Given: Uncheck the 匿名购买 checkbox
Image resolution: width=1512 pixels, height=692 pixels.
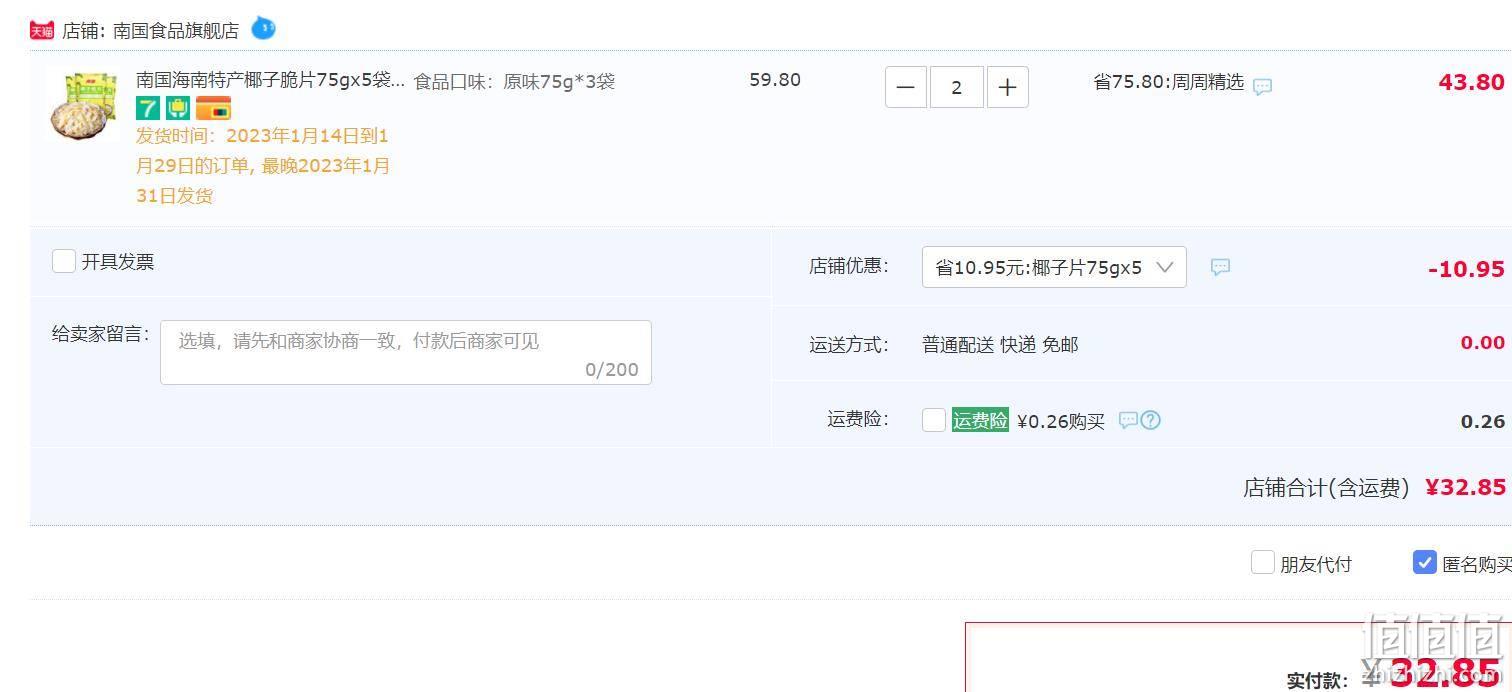Looking at the screenshot, I should [x=1425, y=562].
